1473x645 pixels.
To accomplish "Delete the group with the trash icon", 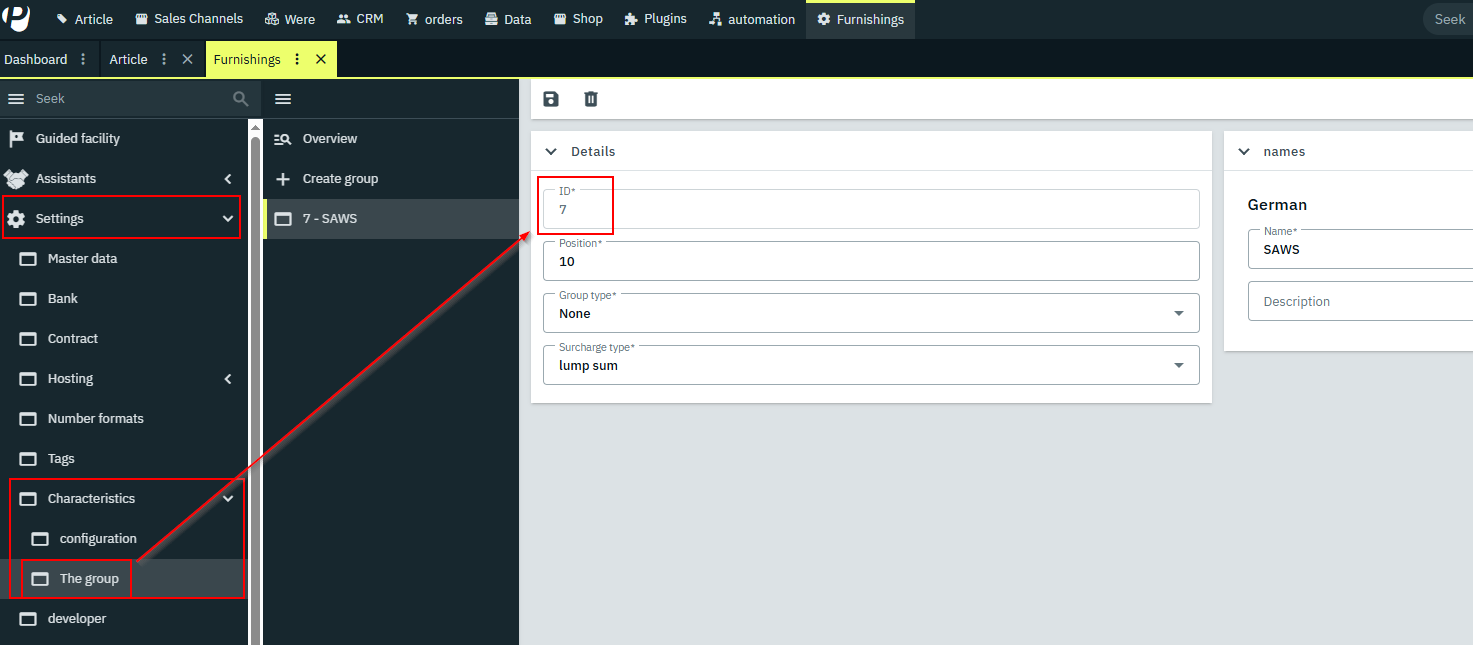I will tap(591, 99).
